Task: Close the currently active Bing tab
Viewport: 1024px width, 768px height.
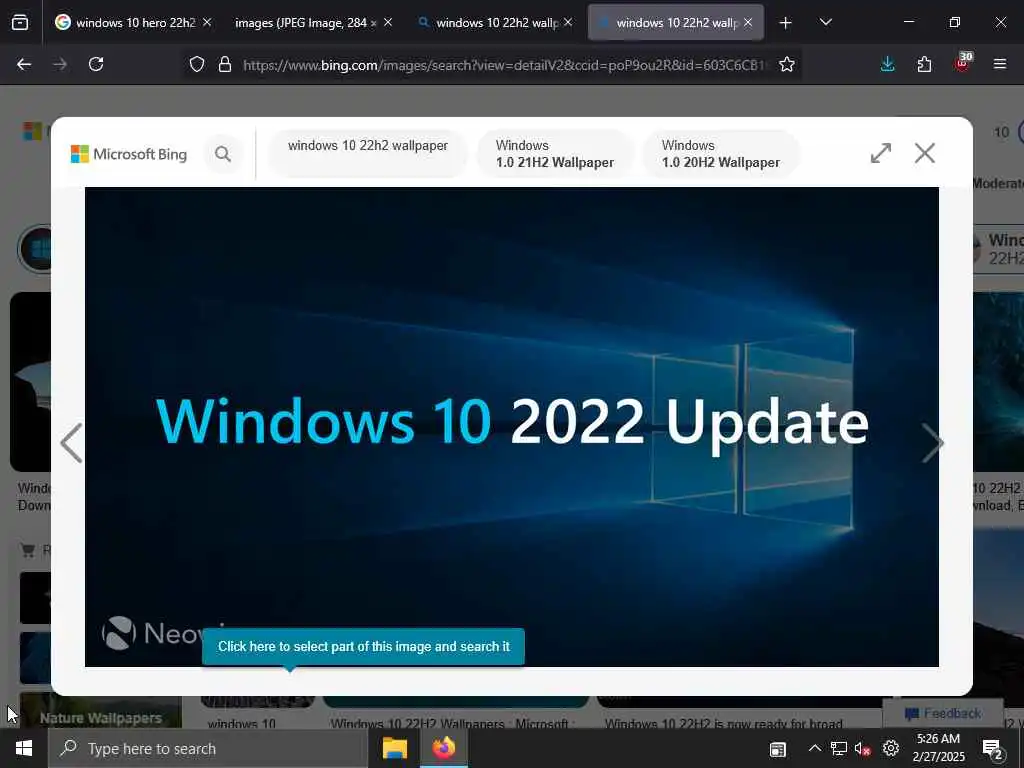Action: coord(748,22)
